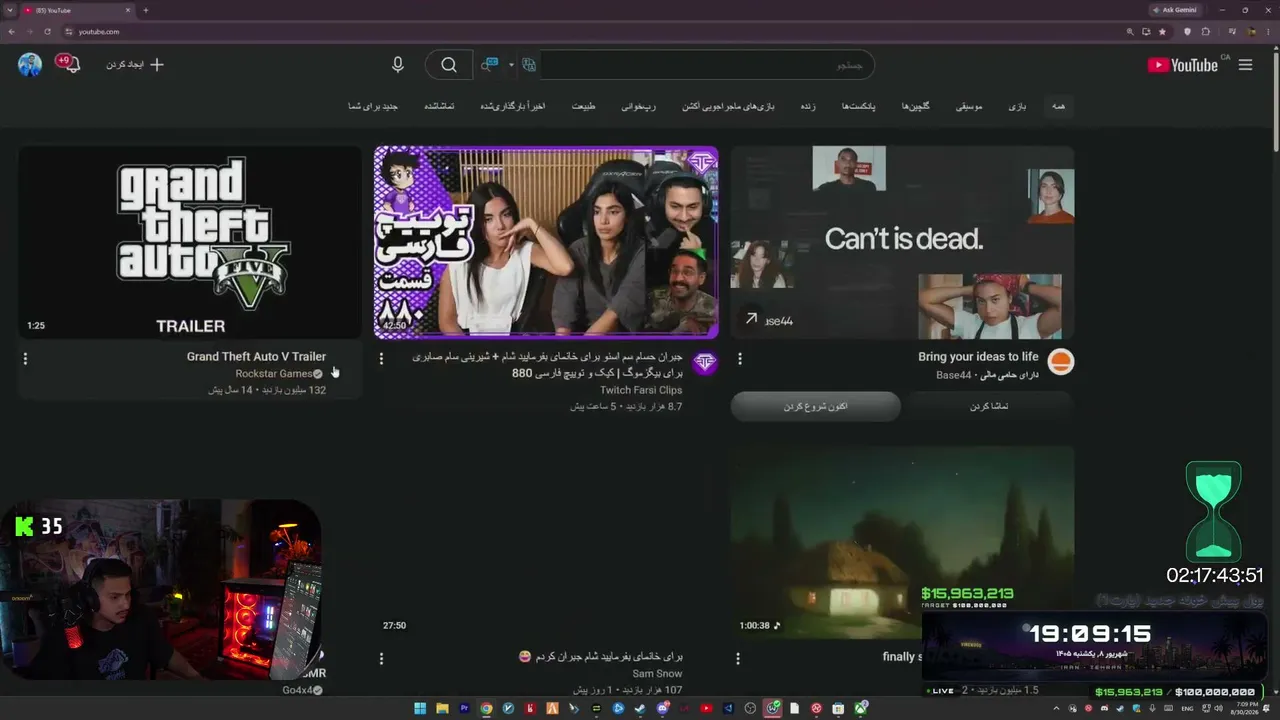Click the 'Bring your ideas to life' ad title
The image size is (1280, 720).
point(978,357)
